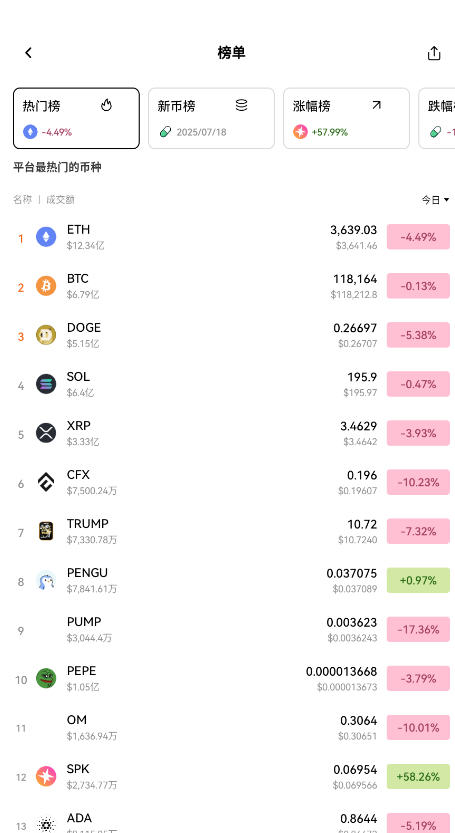Screen dimensions: 455x833
Task: Tap the PENGU +0.97% green badge
Action: [418, 580]
